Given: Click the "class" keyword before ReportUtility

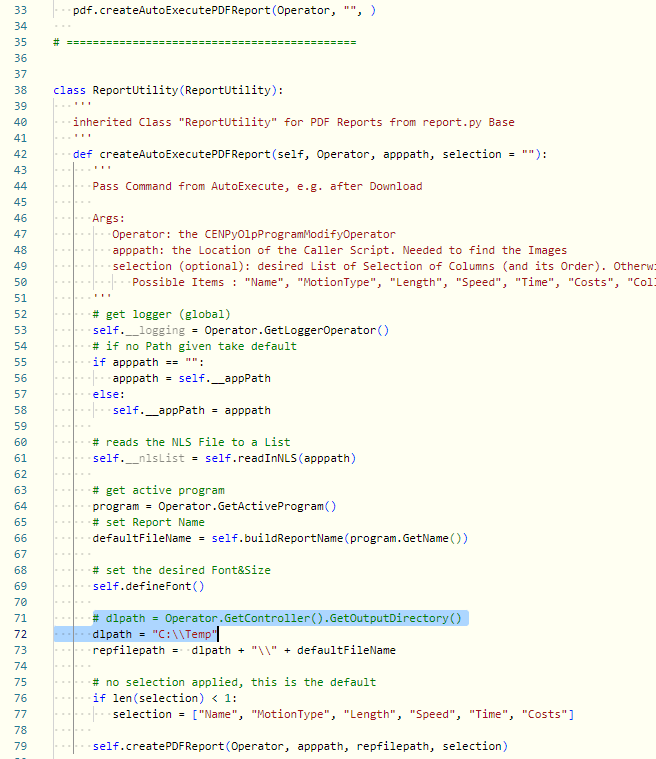Looking at the screenshot, I should pyautogui.click(x=69, y=90).
